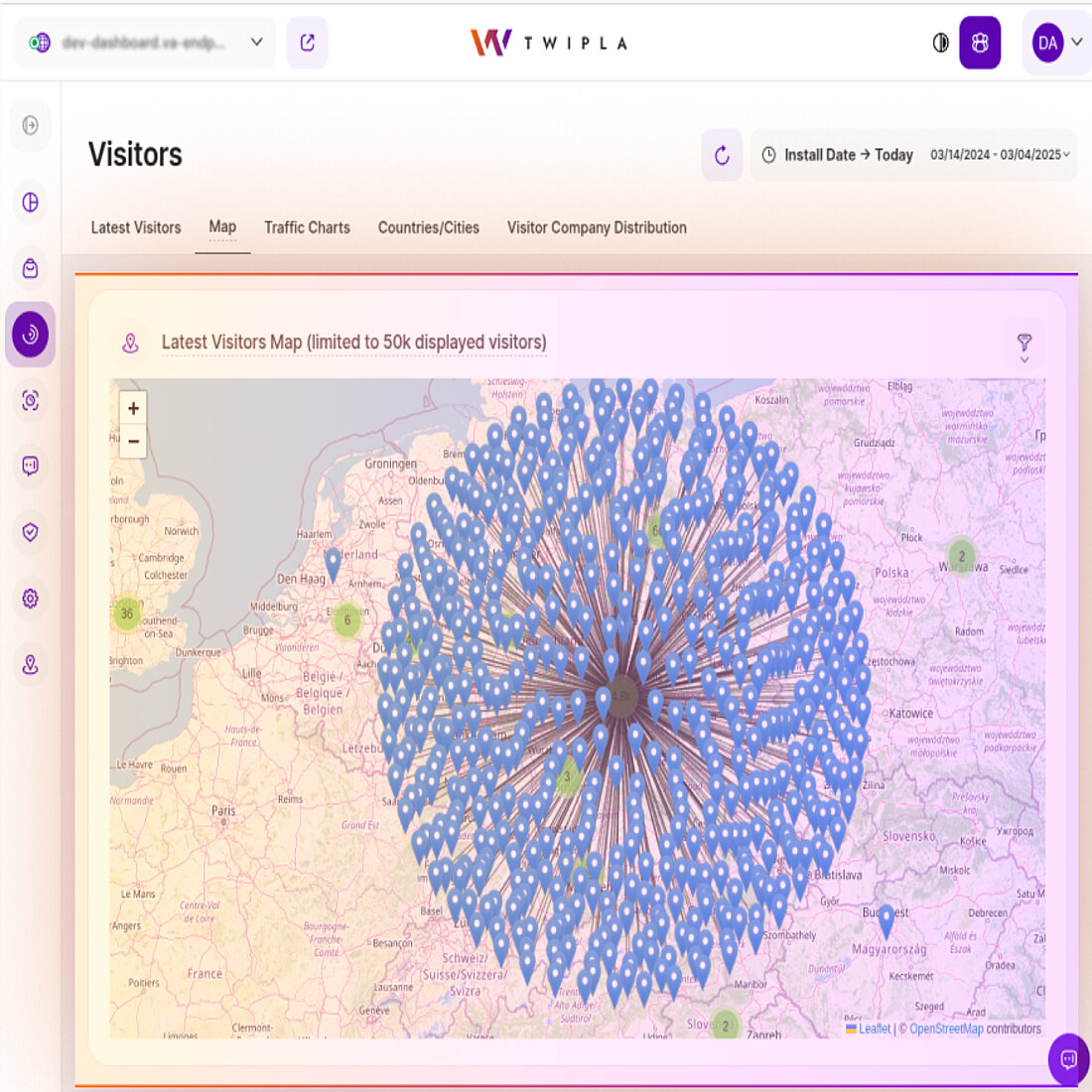1092x1092 pixels.
Task: Zoom in on the map with plus control
Action: 132,407
